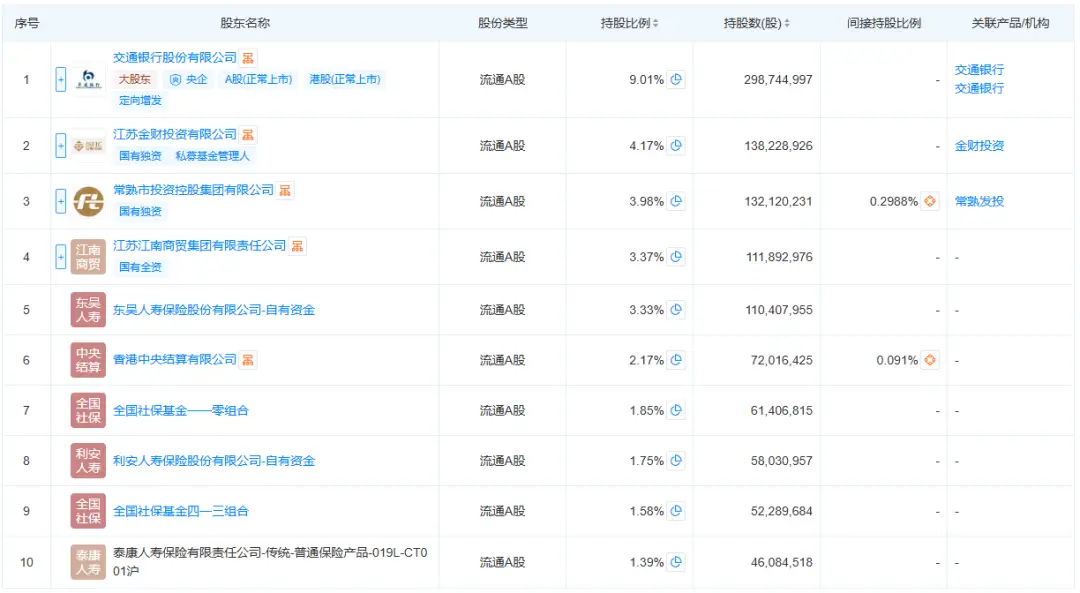The image size is (1080, 593).
Task: Open pie chart icon beside 1.39%
Action: pos(676,562)
